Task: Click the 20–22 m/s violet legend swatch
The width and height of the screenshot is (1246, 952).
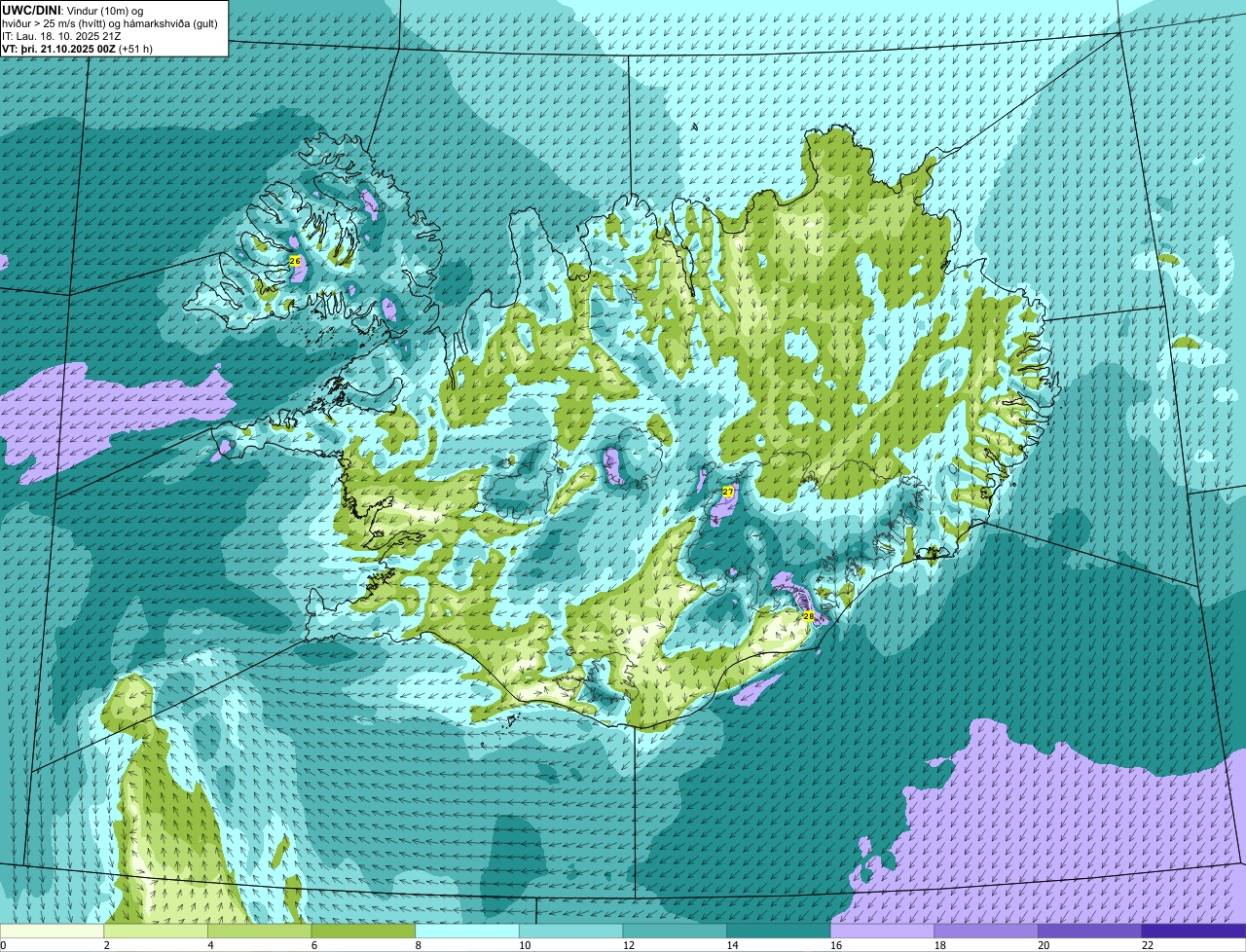Action: pyautogui.click(x=1090, y=931)
